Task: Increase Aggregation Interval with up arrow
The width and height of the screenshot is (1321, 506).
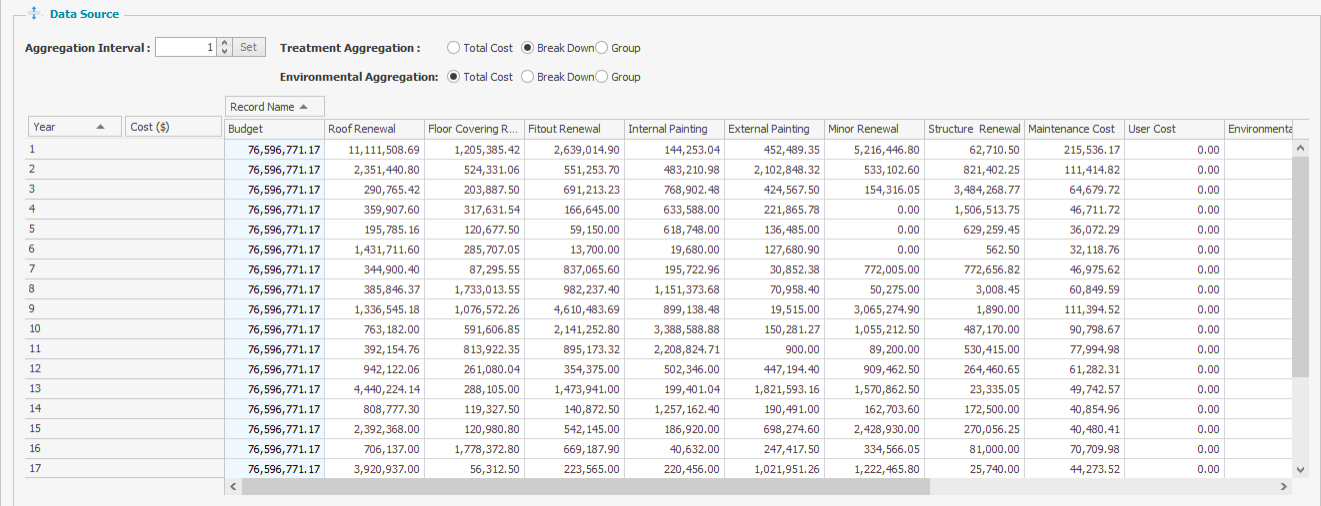Action: pyautogui.click(x=224, y=43)
